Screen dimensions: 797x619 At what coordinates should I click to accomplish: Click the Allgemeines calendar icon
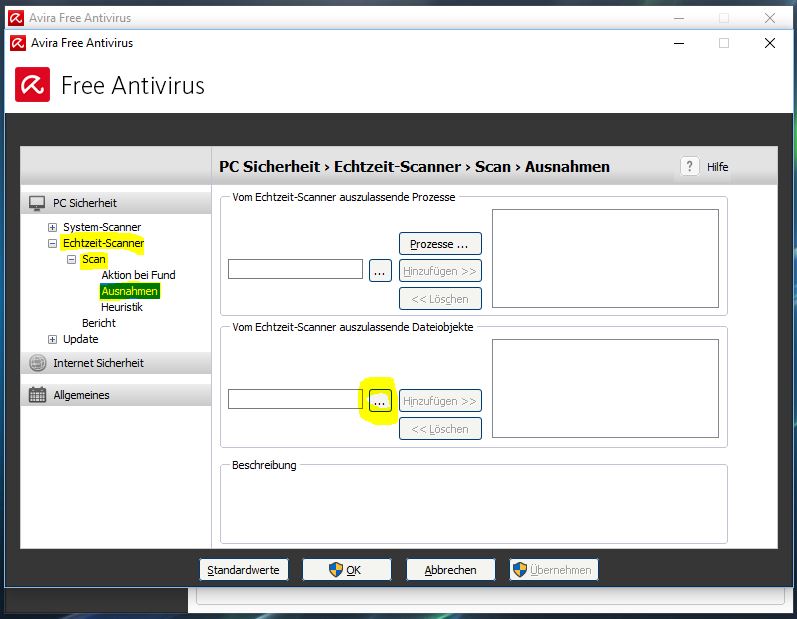tap(37, 395)
